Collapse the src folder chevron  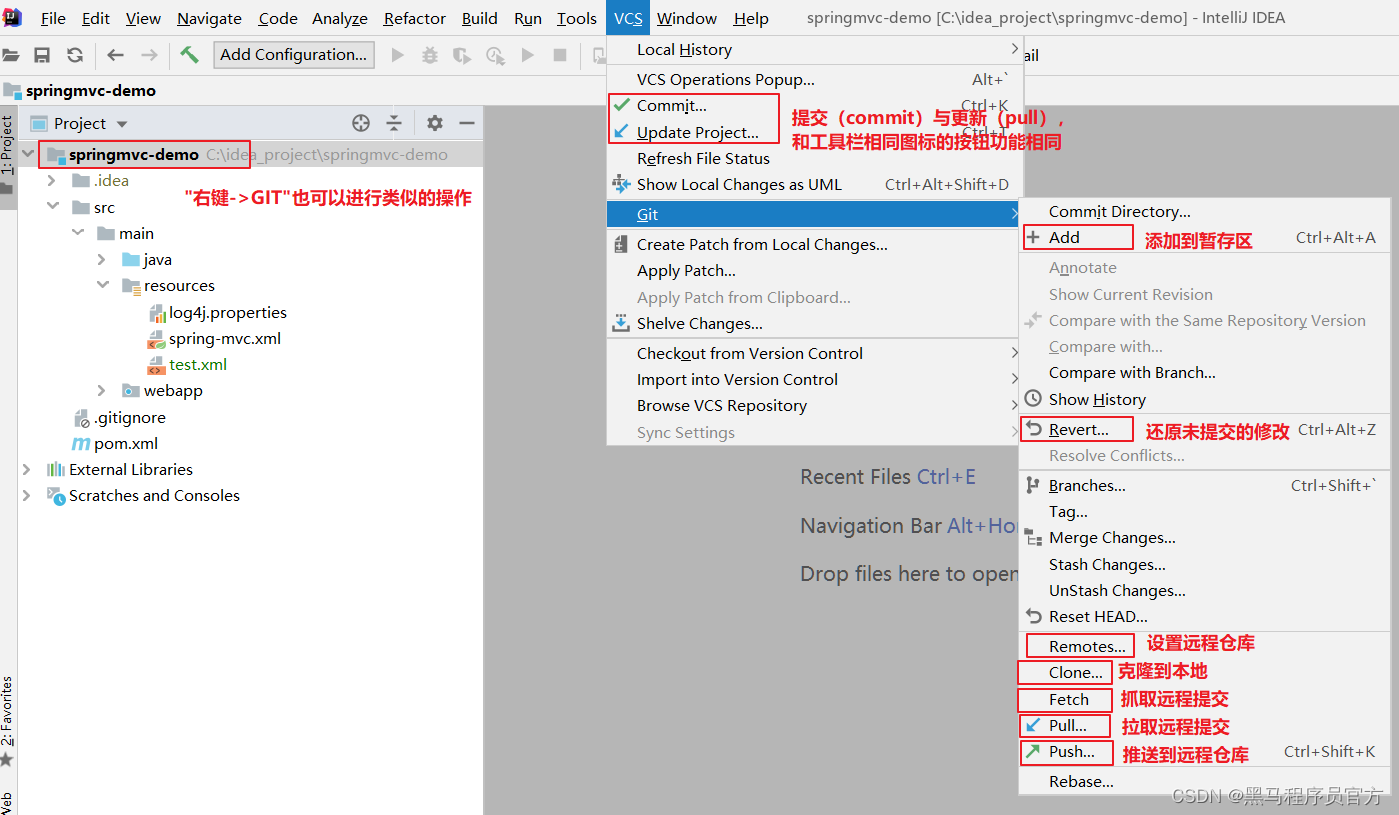point(52,207)
